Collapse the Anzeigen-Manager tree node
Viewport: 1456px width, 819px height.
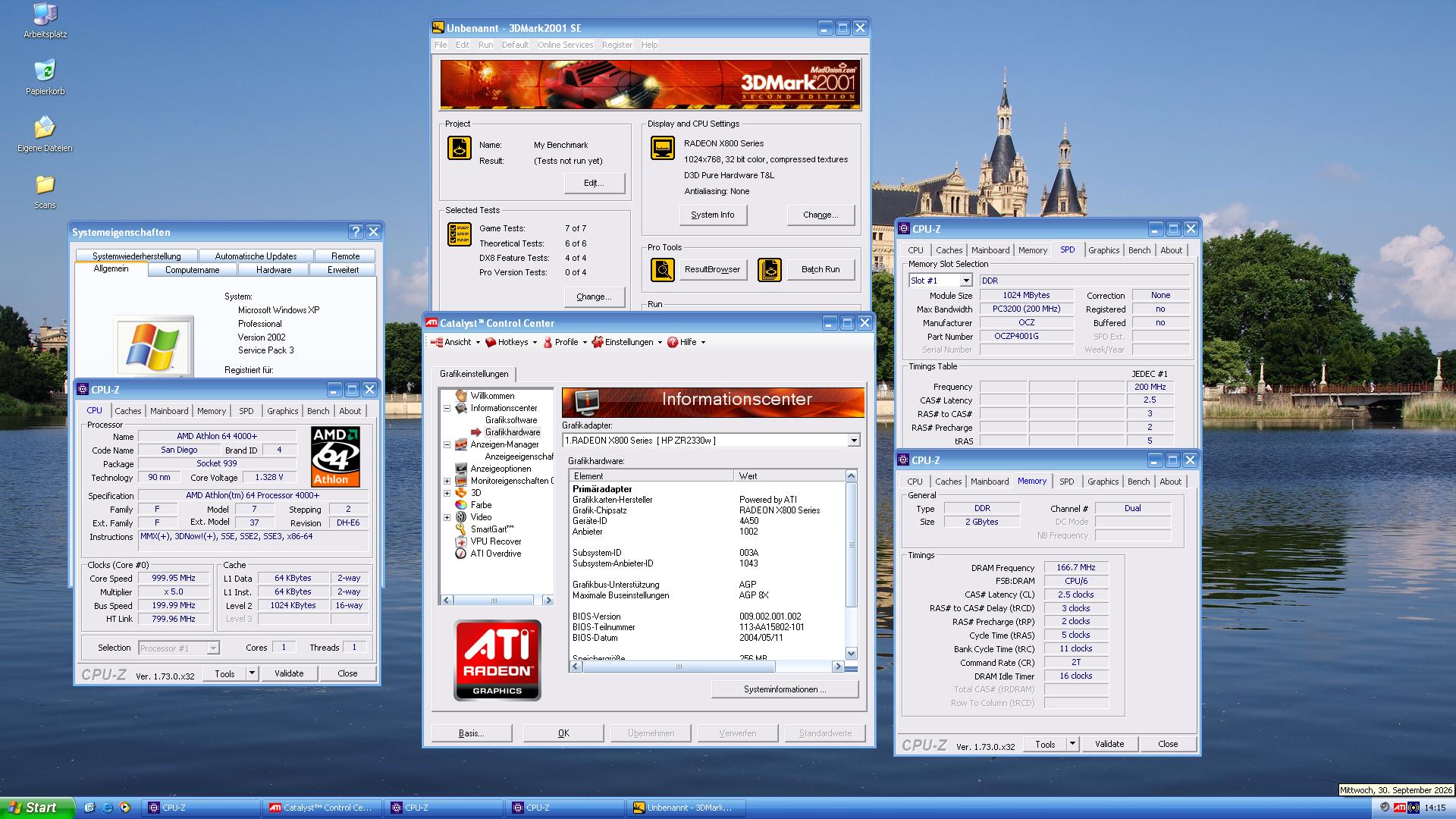click(x=447, y=444)
